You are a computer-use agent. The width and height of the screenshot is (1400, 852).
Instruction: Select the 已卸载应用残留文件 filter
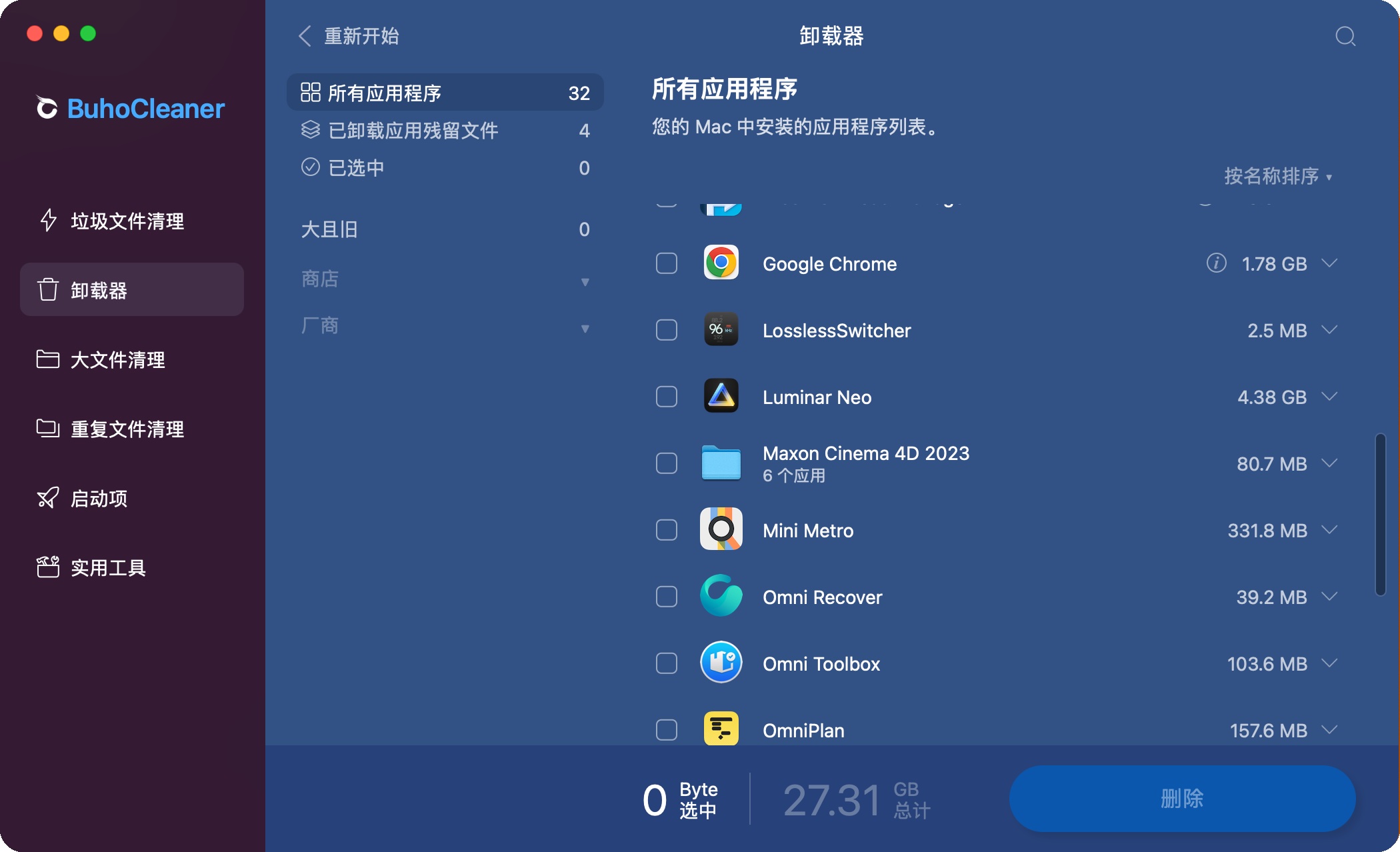[445, 130]
